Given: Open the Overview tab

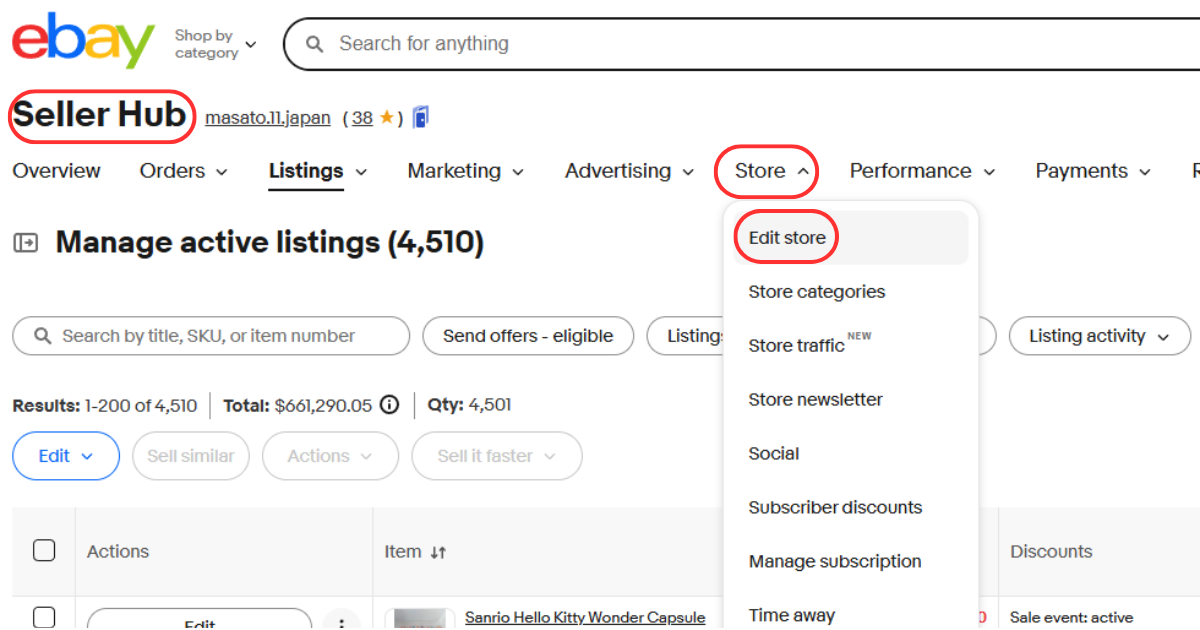Looking at the screenshot, I should (x=56, y=171).
